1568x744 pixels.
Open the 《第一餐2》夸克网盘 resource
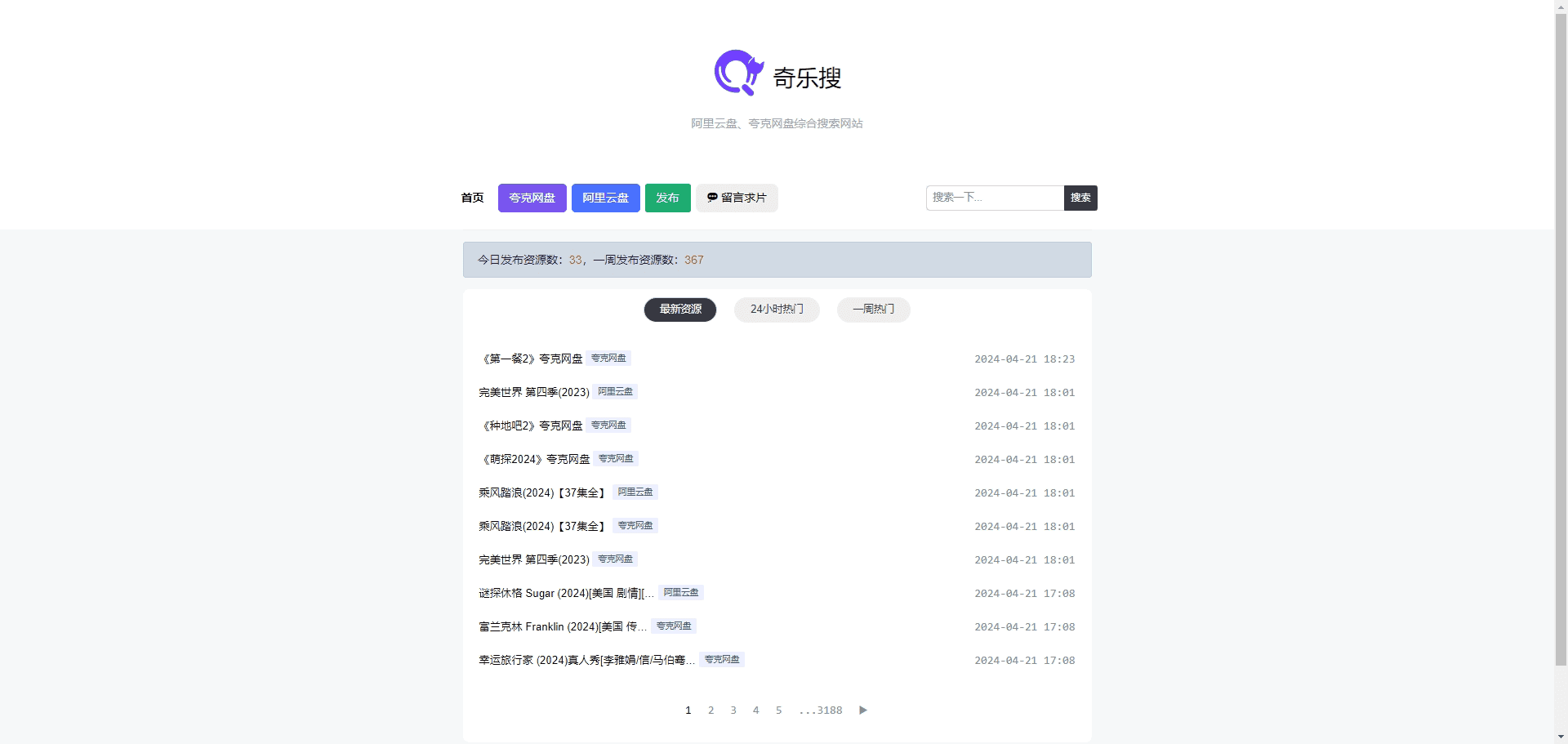pyautogui.click(x=531, y=359)
